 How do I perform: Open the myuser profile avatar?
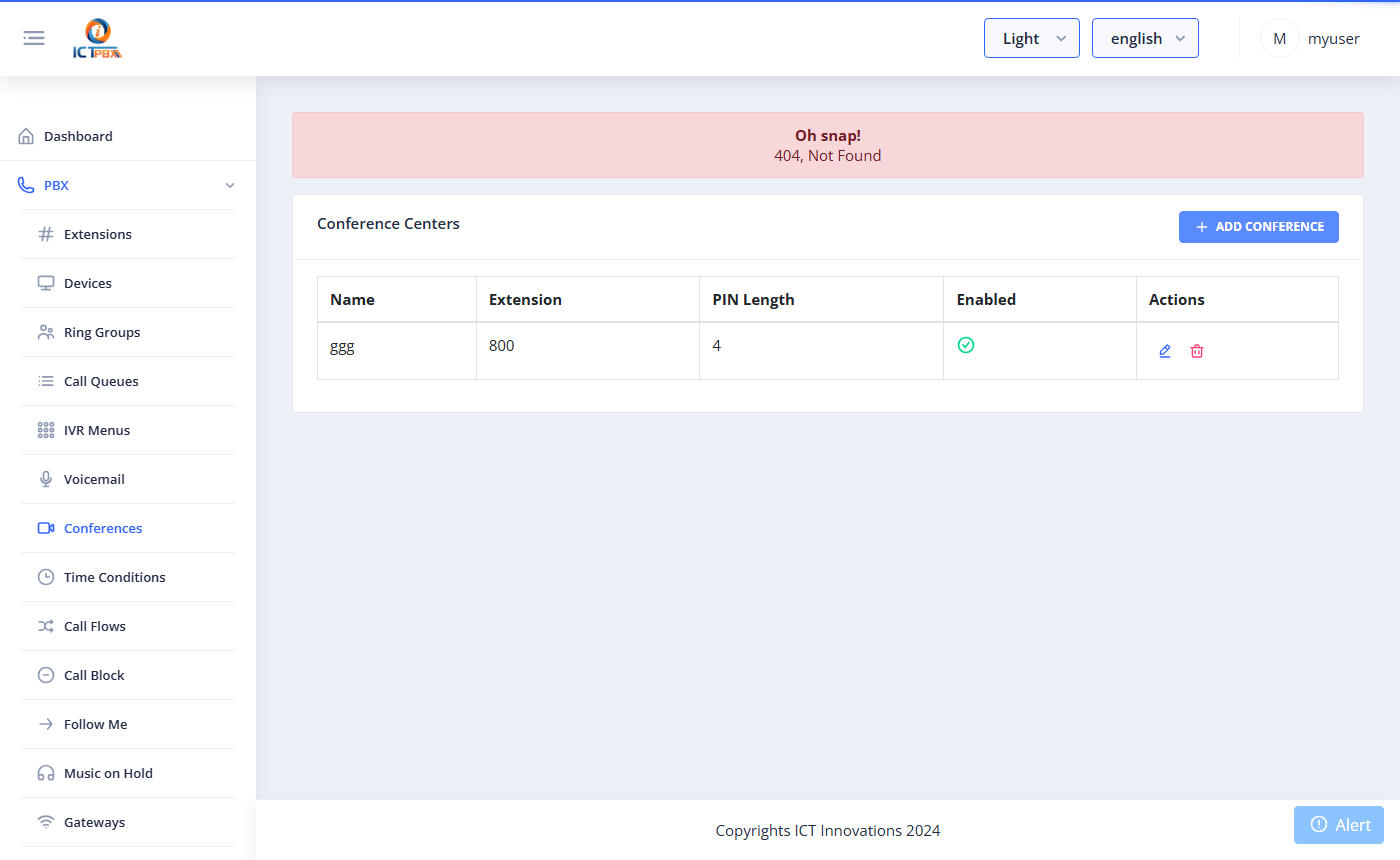coord(1279,38)
